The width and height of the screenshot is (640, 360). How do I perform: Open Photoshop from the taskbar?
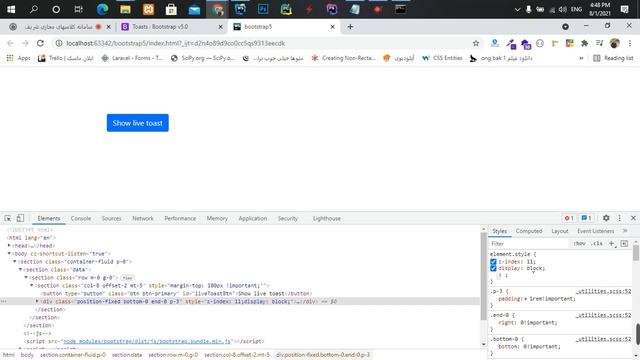[263, 9]
